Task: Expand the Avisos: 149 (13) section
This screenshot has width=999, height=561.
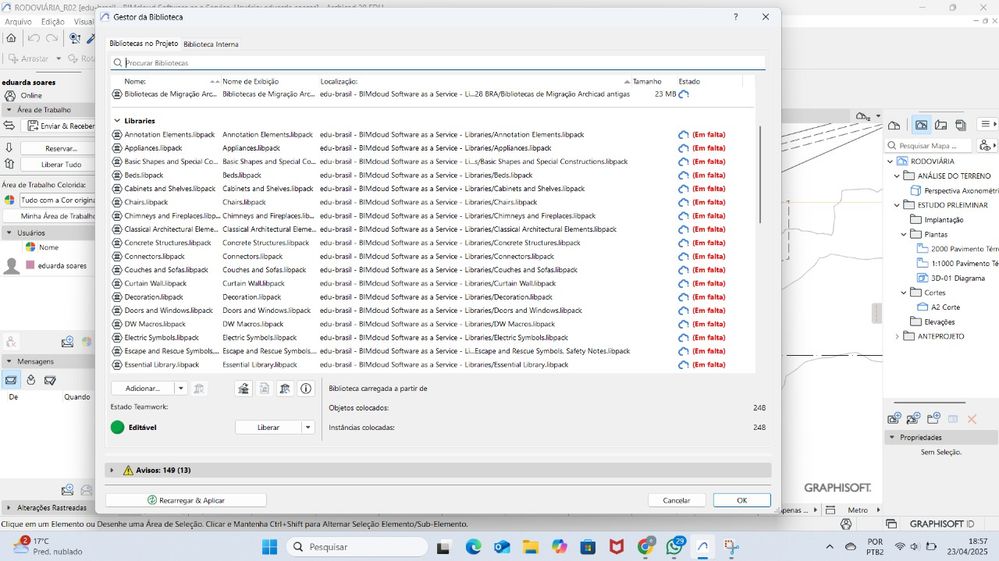Action: pyautogui.click(x=112, y=470)
